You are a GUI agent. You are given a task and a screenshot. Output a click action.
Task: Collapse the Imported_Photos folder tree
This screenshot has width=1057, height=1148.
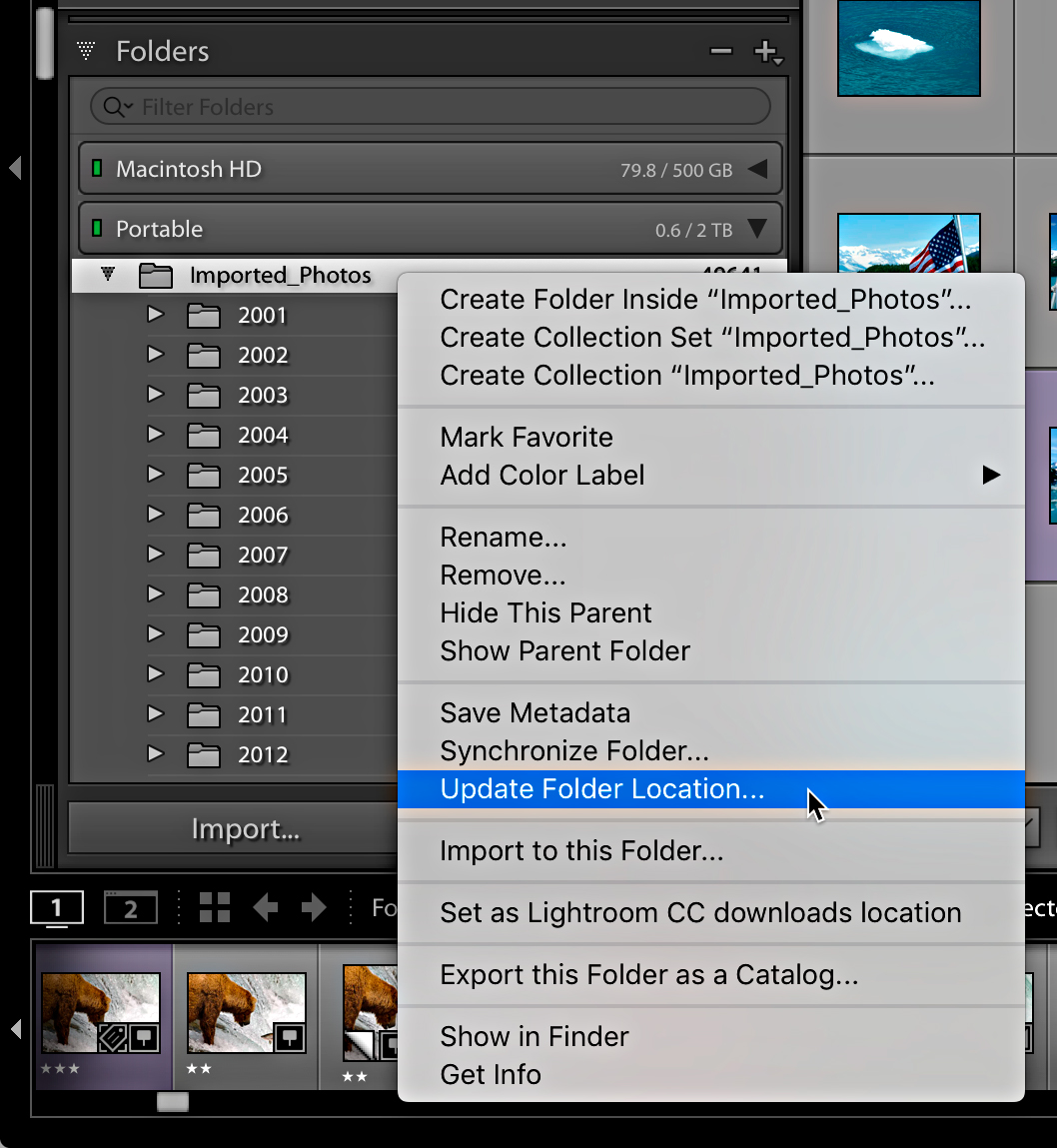point(108,276)
